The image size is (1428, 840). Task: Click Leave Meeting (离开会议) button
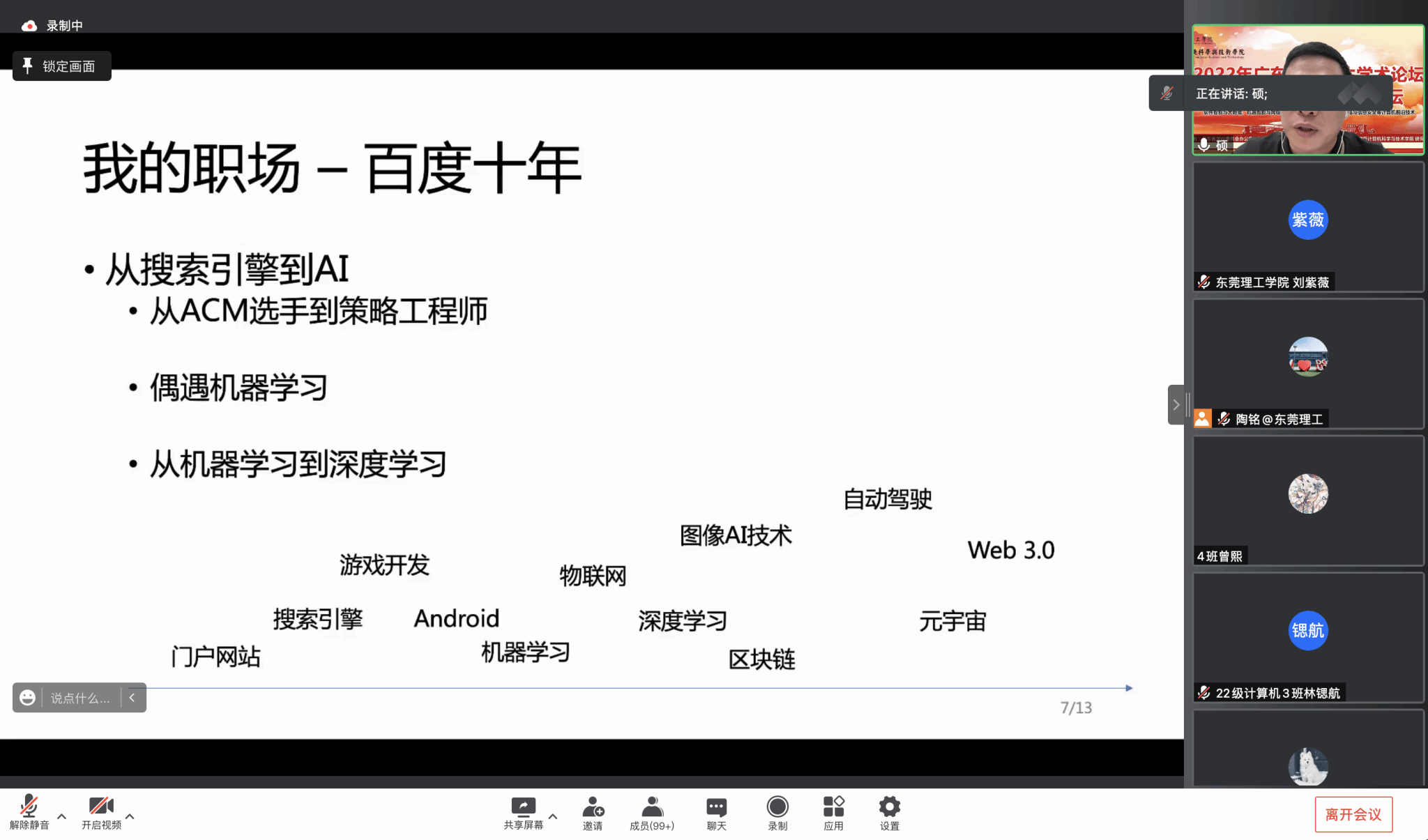pos(1353,814)
